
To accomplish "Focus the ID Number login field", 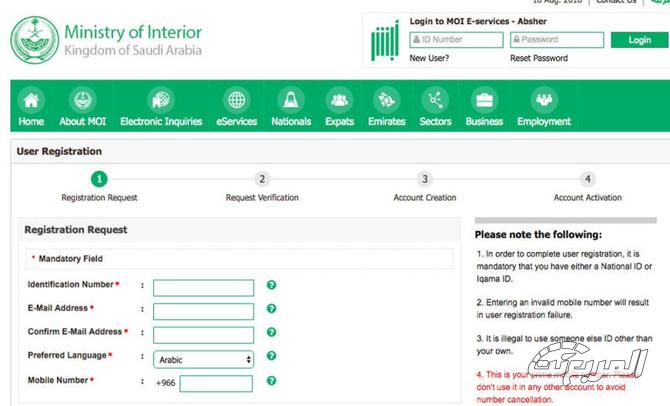I will click(x=456, y=40).
